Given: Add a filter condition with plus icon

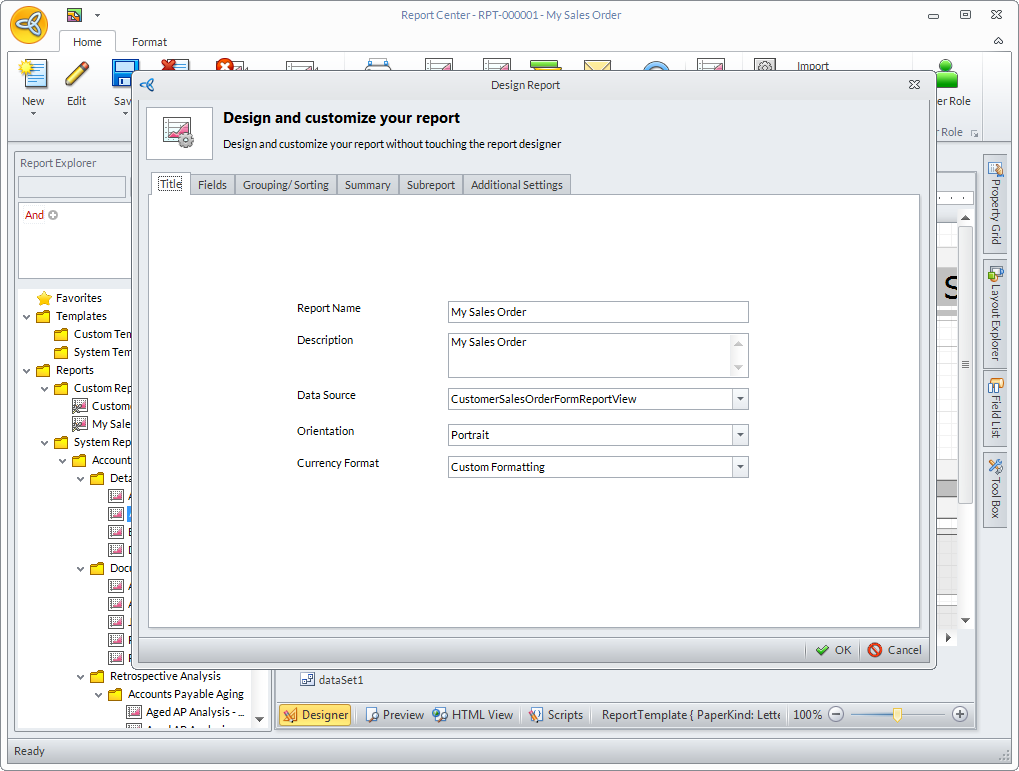Looking at the screenshot, I should tap(53, 215).
